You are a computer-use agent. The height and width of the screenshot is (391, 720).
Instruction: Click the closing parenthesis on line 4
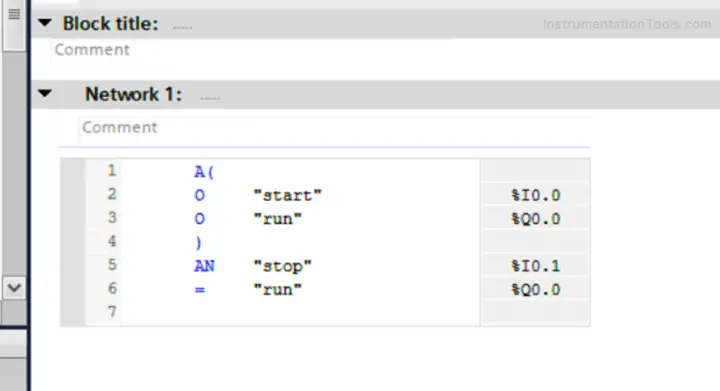point(198,242)
